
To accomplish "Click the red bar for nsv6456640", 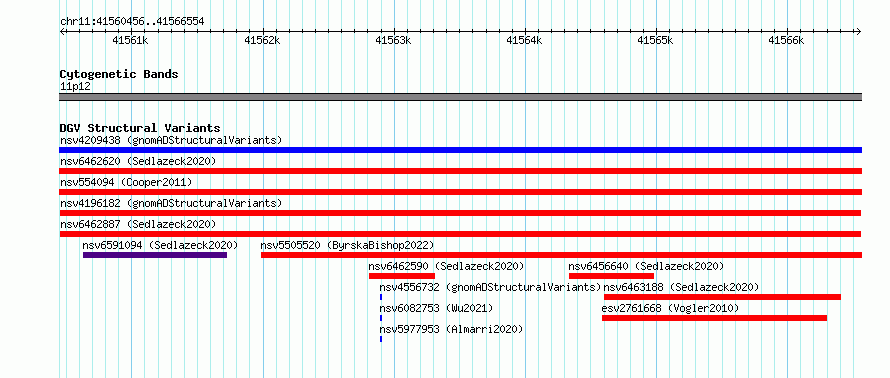I will [x=611, y=276].
